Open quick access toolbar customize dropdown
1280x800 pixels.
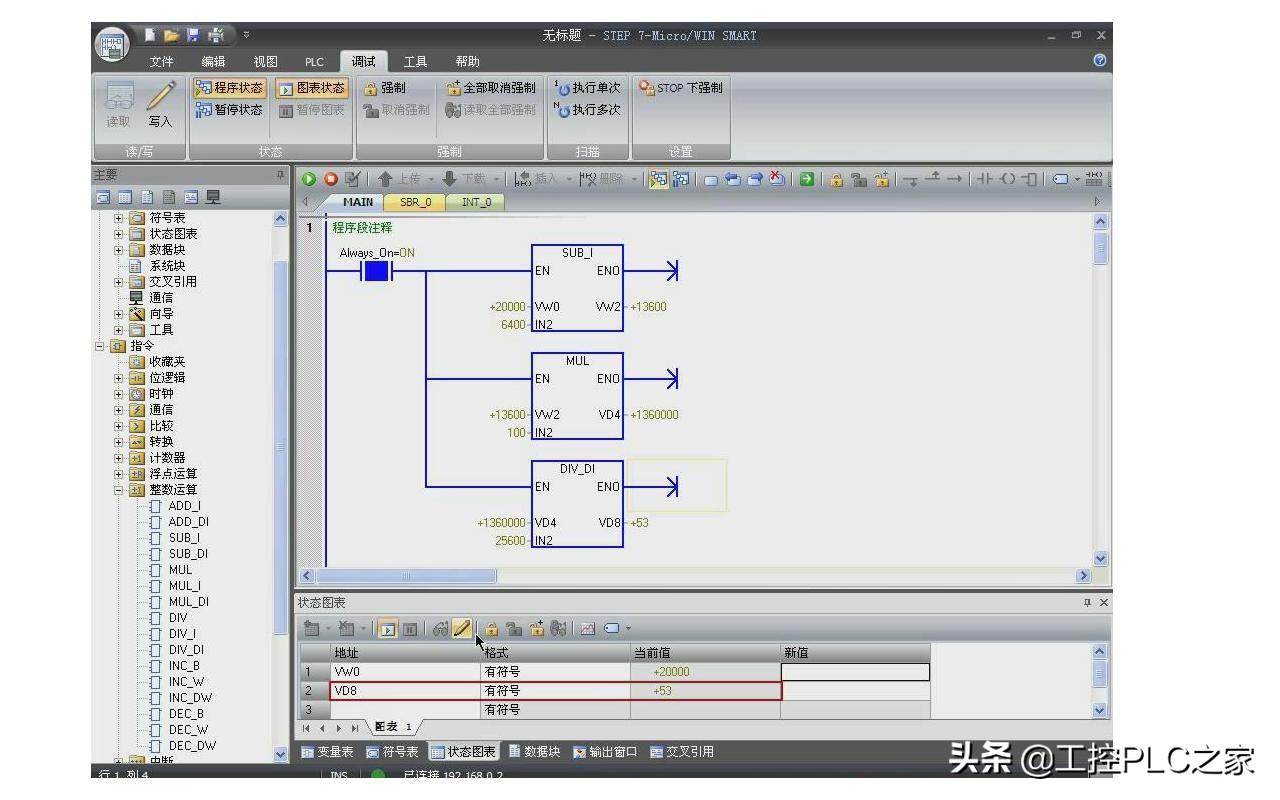pos(247,36)
